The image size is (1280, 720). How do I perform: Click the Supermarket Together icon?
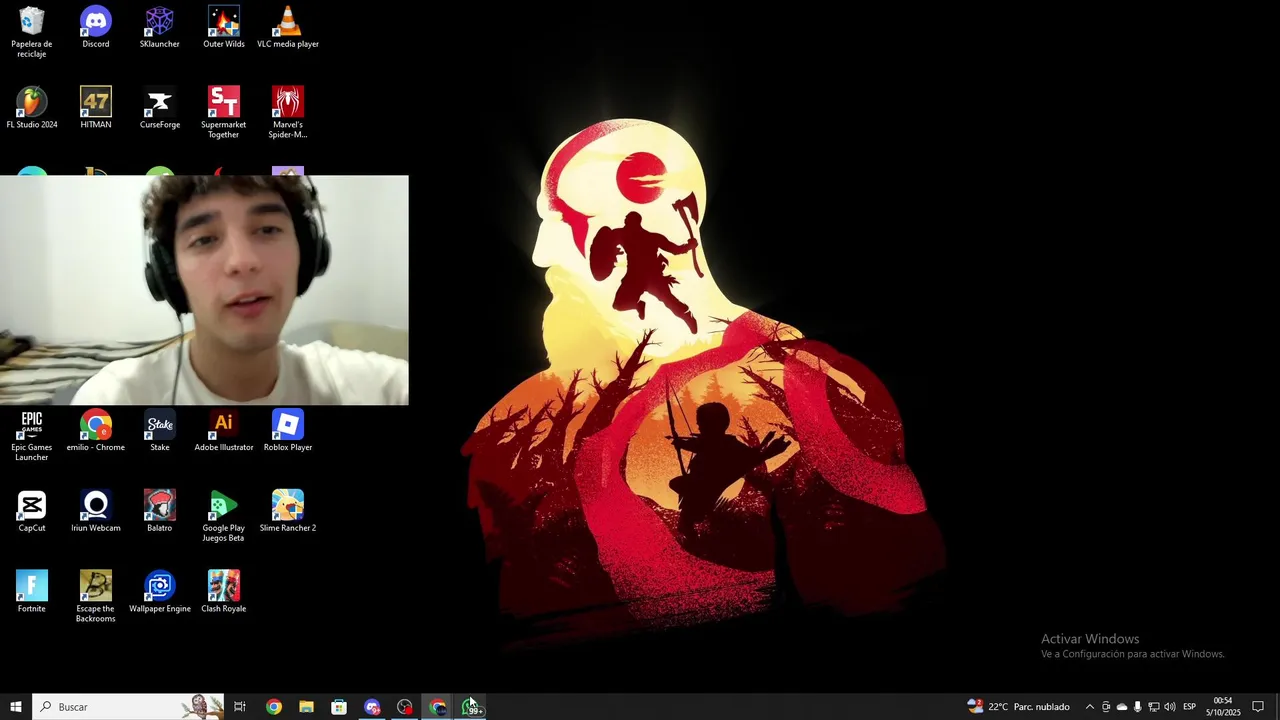point(224,112)
